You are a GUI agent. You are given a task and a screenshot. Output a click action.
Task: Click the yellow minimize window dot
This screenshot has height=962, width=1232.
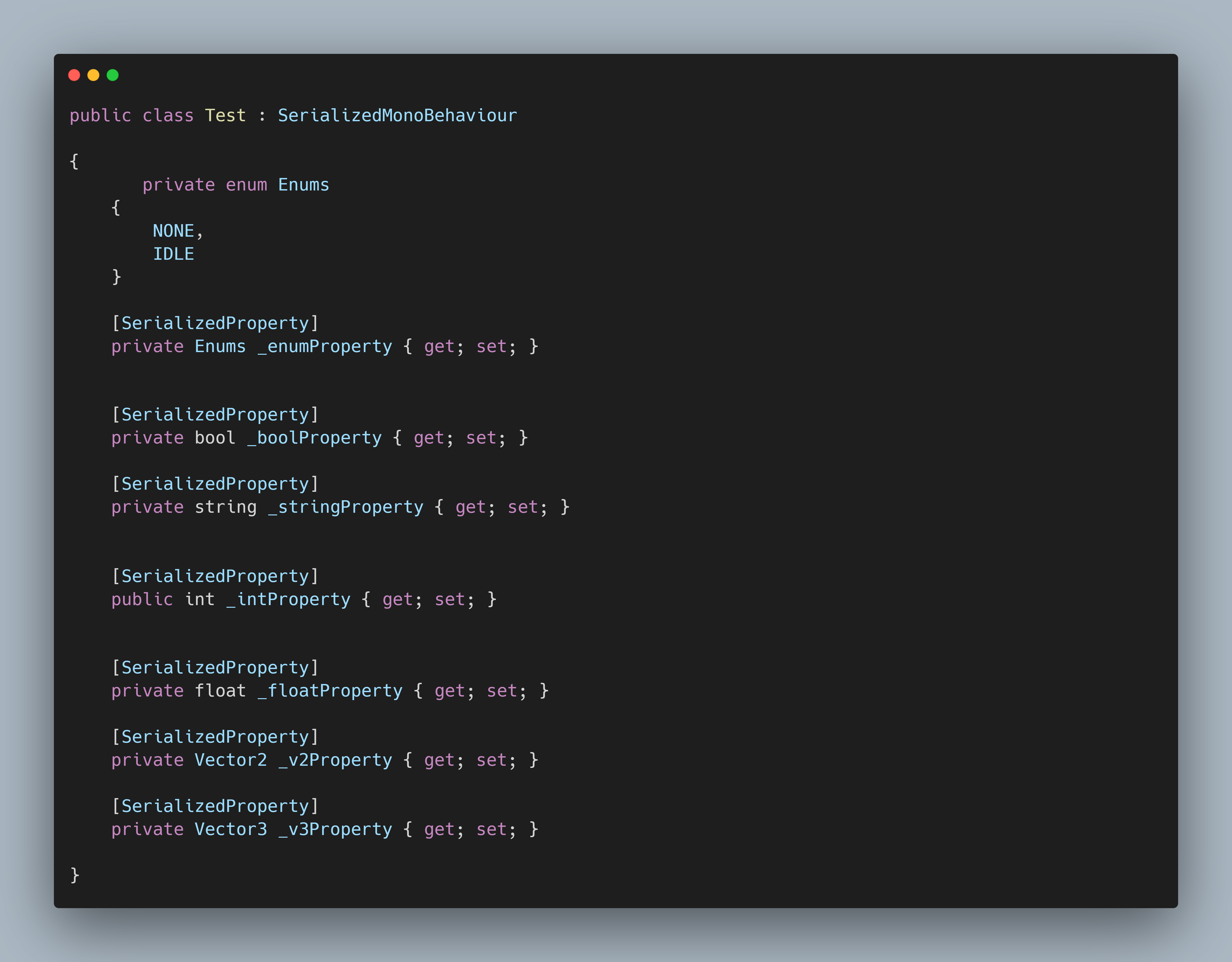[x=94, y=75]
